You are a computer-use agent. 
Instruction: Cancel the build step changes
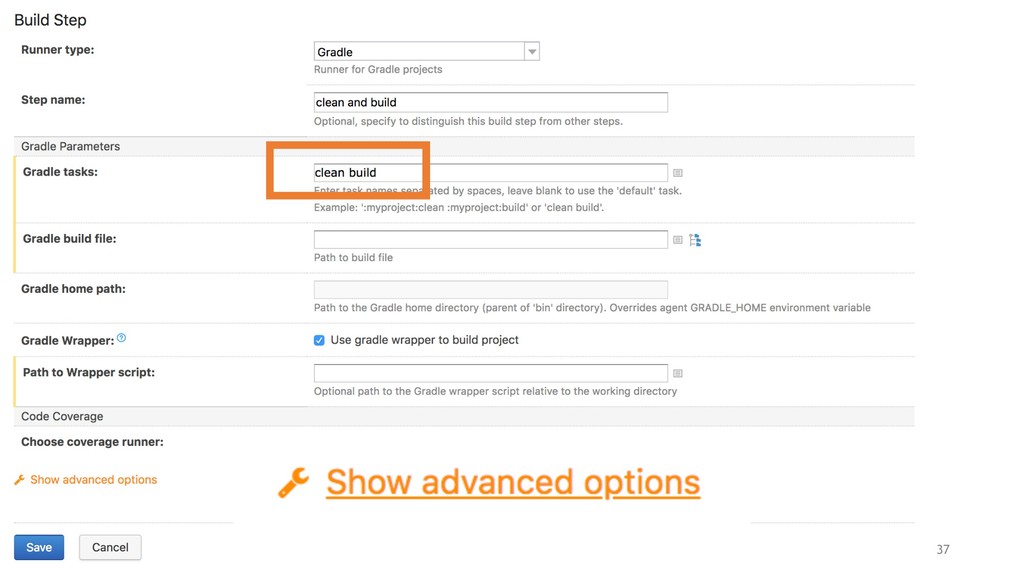(110, 547)
